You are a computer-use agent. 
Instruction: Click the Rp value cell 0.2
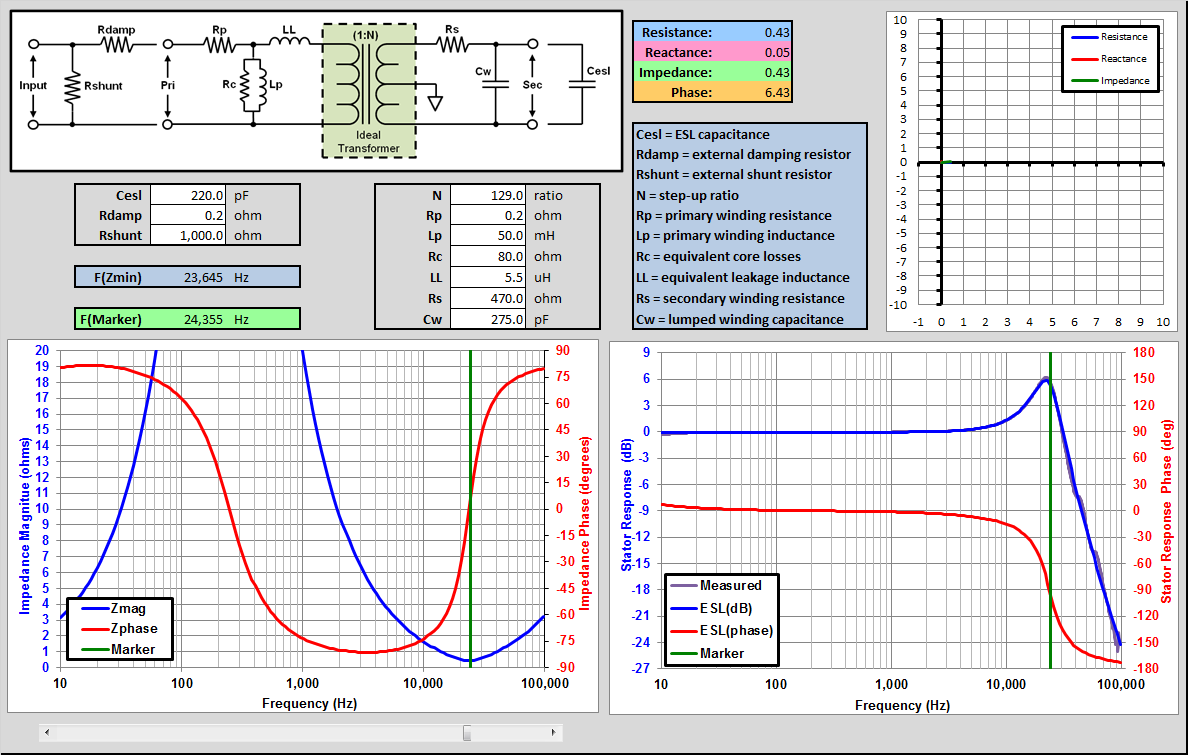488,215
